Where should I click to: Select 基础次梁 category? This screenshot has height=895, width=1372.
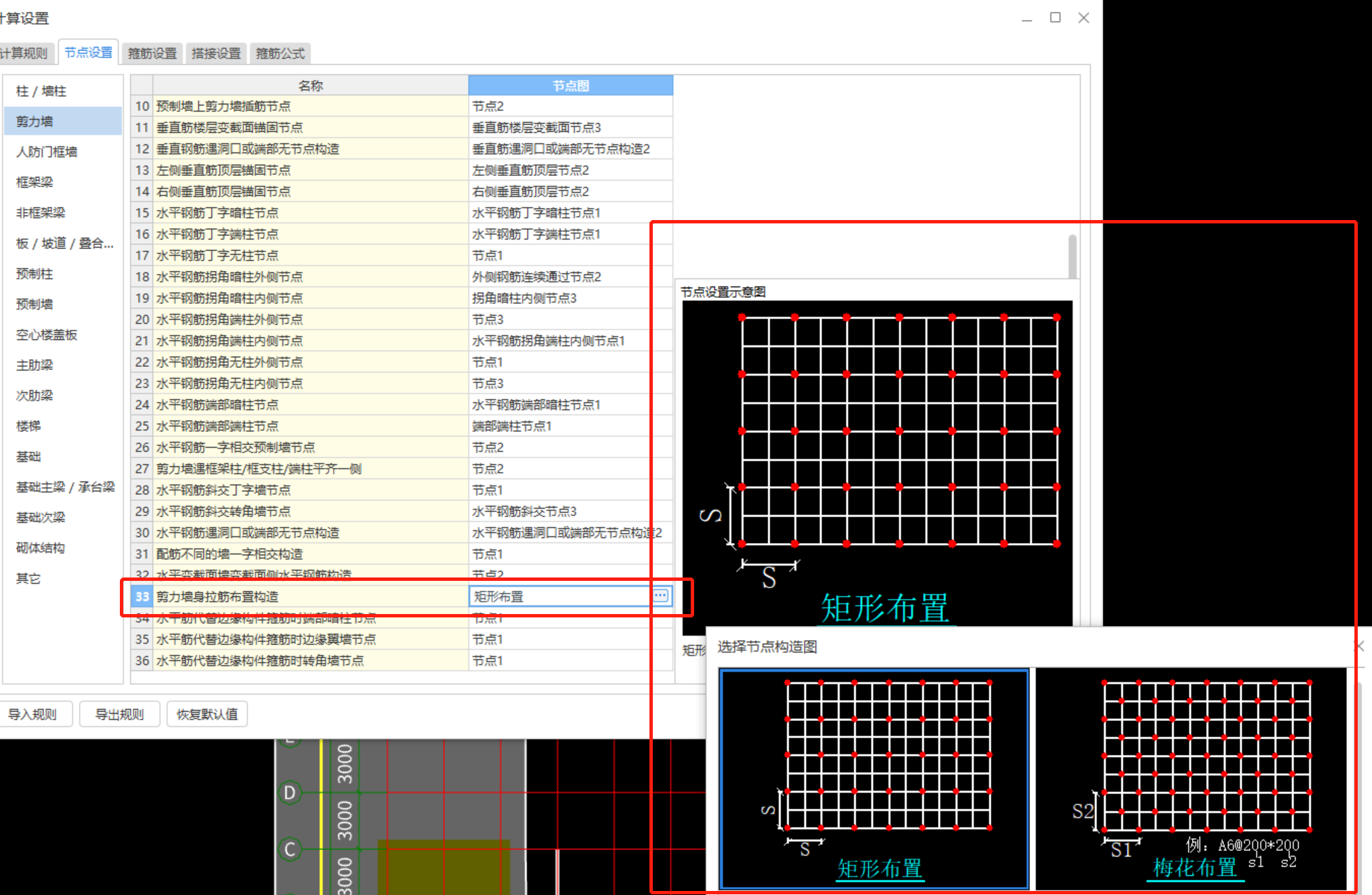(62, 517)
